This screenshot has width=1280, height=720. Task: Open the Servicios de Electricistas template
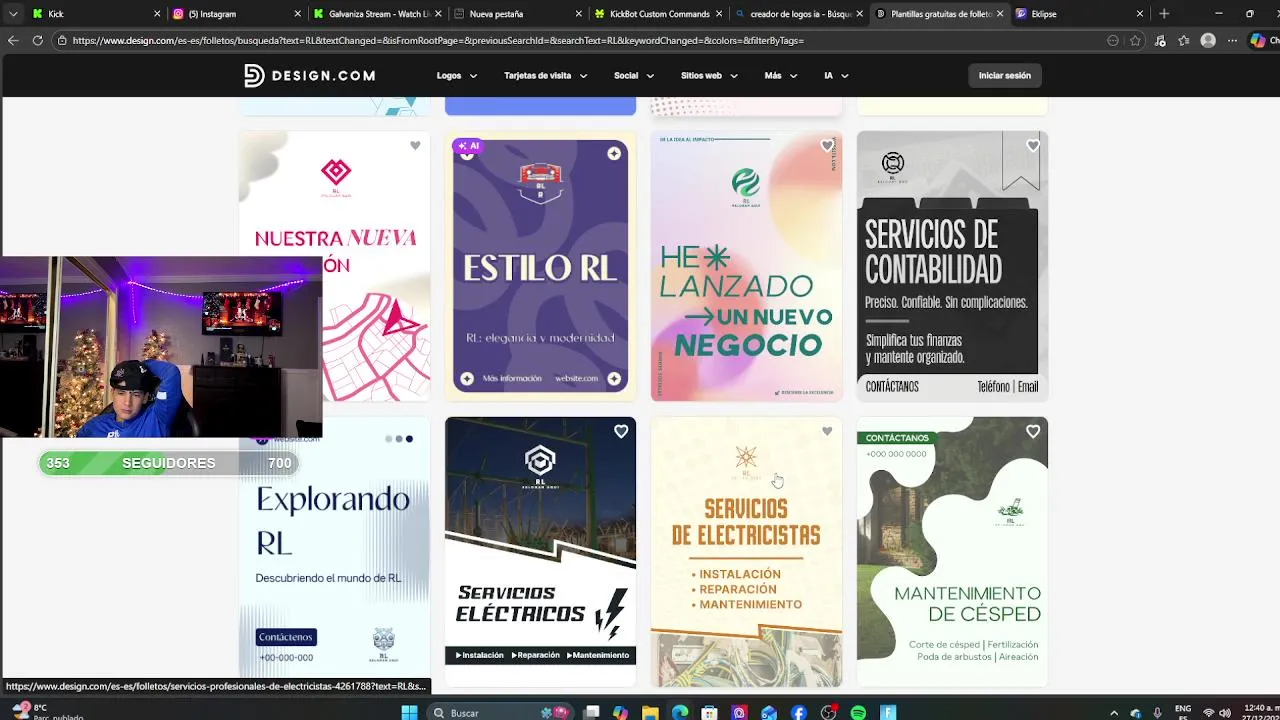(x=746, y=552)
